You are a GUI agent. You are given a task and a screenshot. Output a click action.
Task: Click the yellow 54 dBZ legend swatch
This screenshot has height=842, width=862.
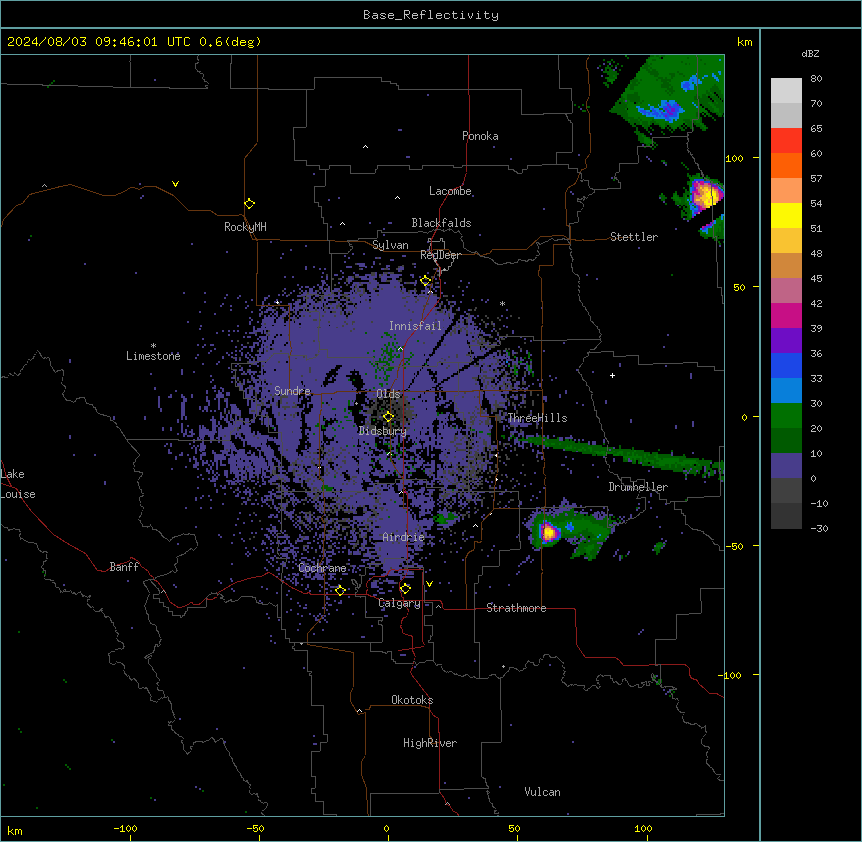click(786, 215)
